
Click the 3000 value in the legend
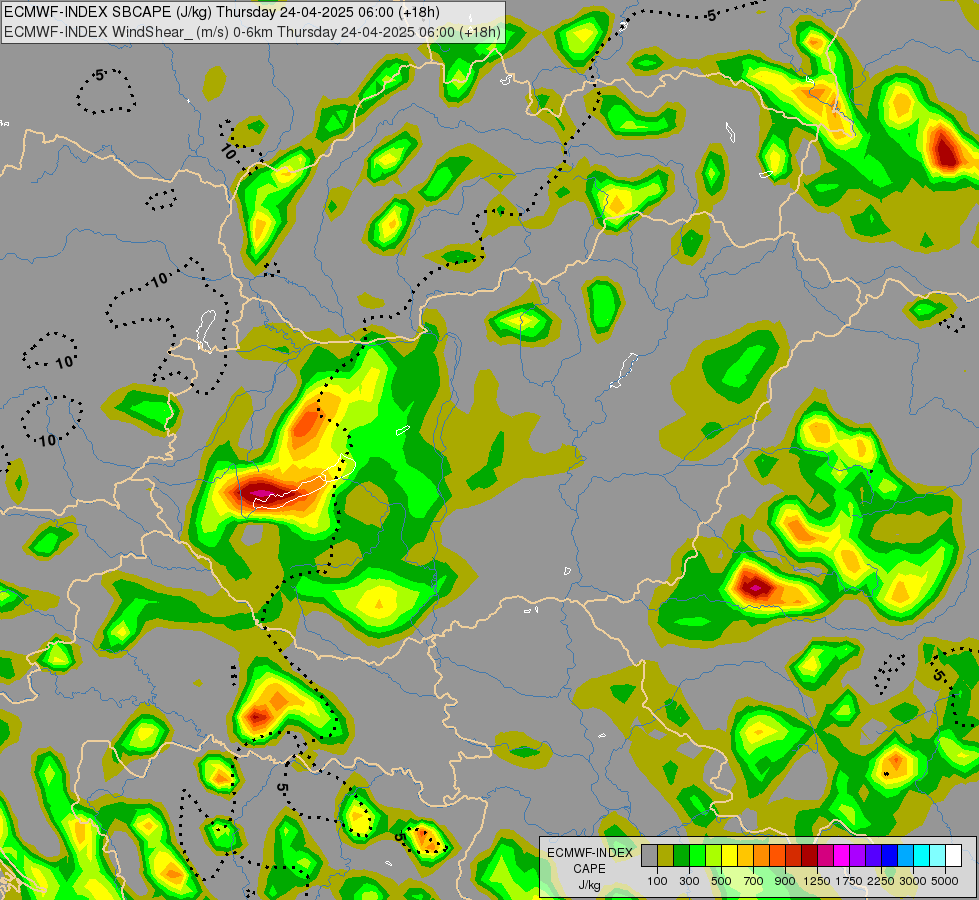913,881
